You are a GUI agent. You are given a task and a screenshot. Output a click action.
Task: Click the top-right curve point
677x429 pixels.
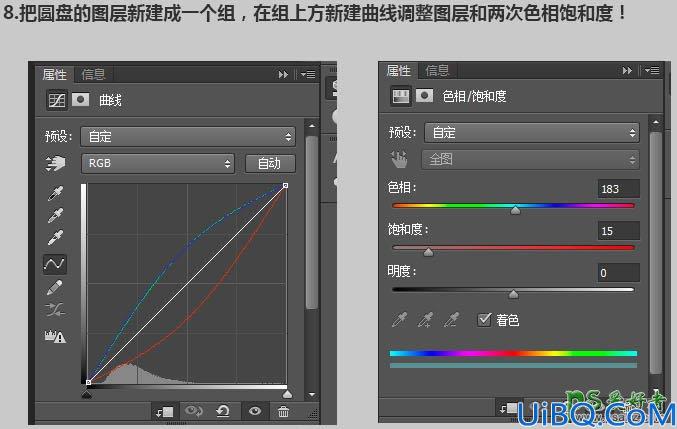click(285, 185)
